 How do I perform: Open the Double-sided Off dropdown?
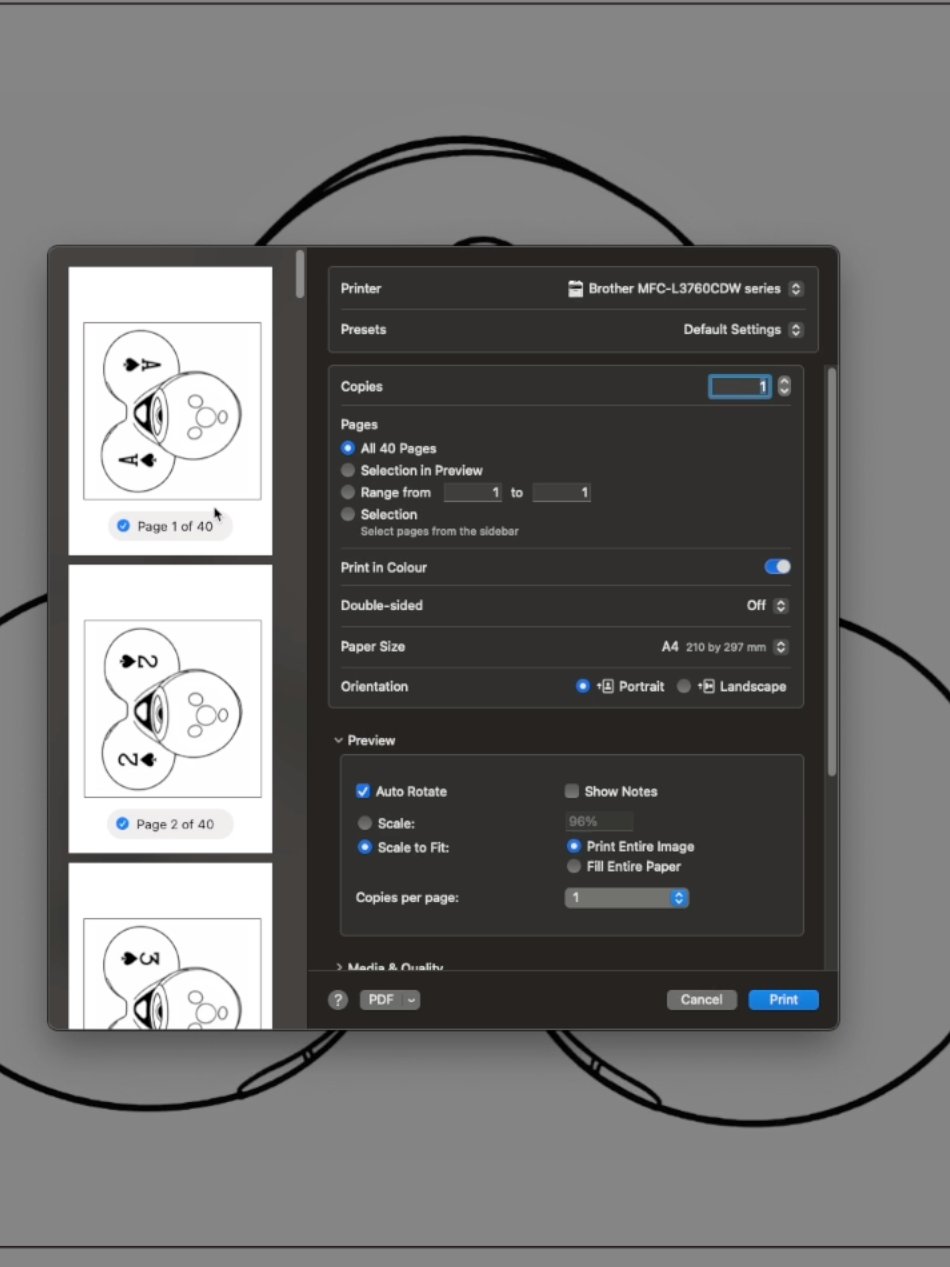[782, 606]
